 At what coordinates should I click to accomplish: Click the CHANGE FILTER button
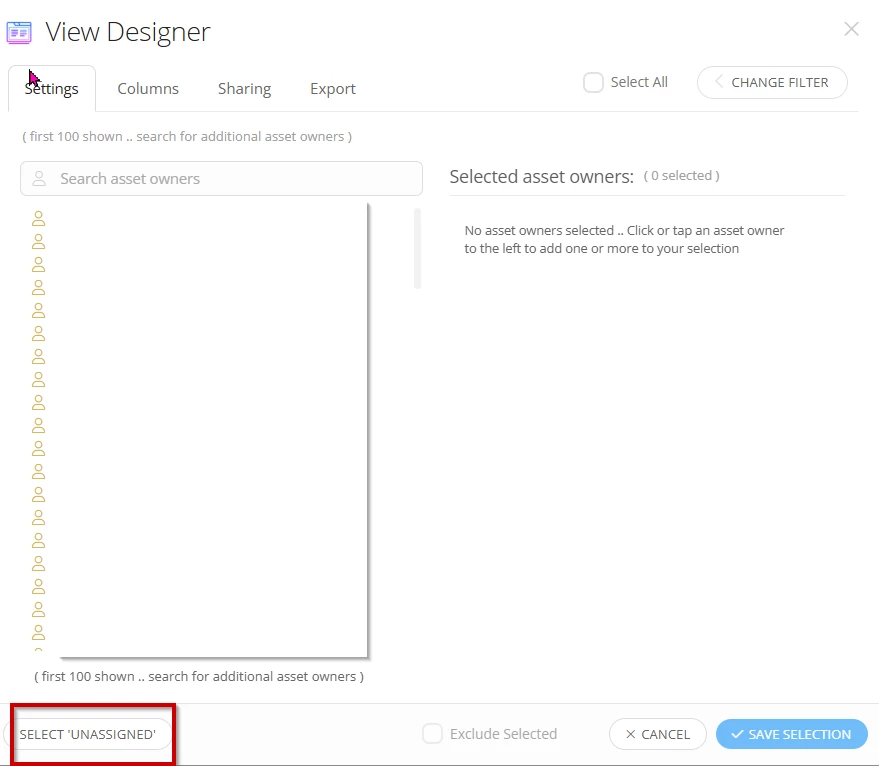coord(772,82)
